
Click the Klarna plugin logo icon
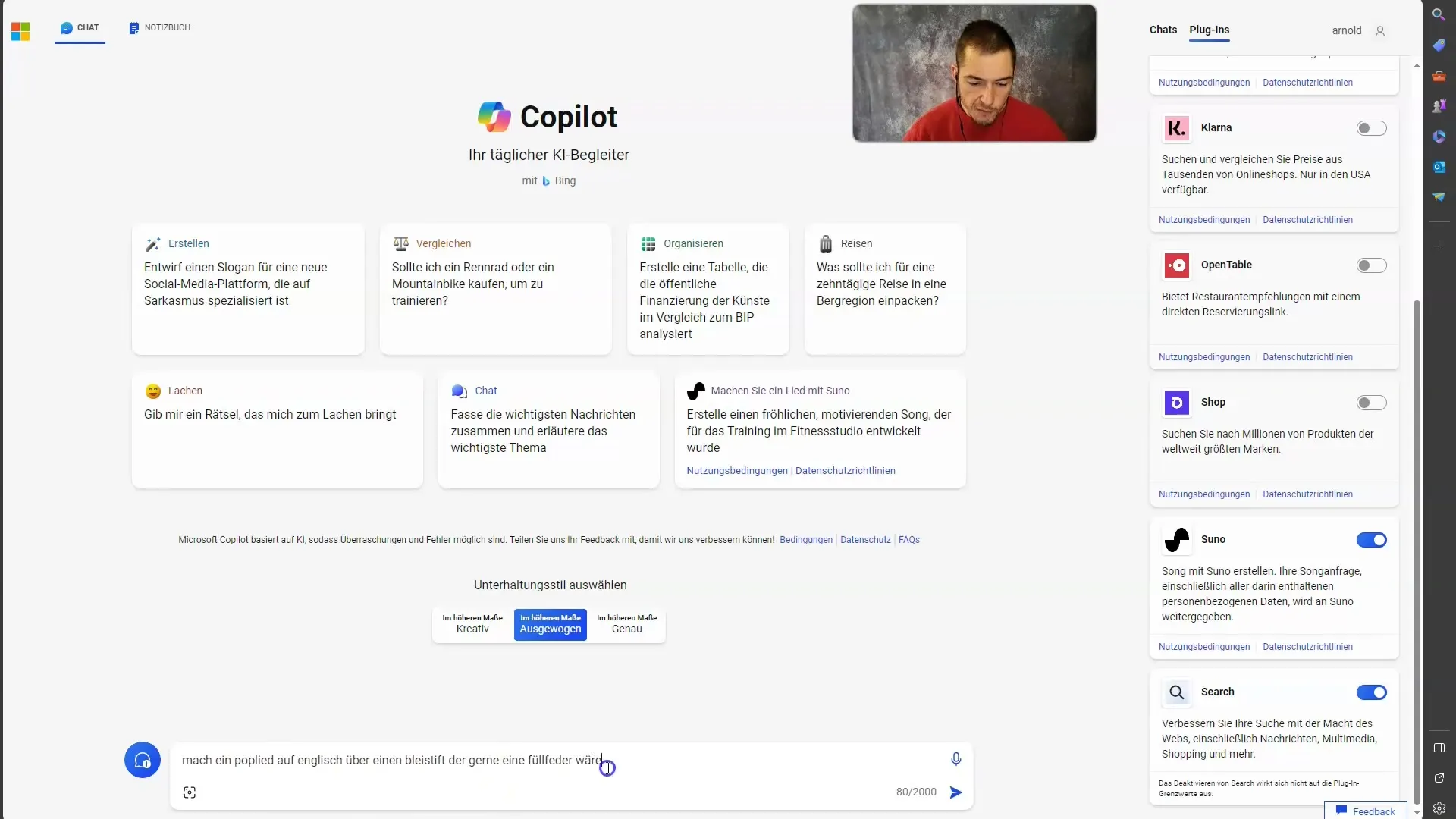(x=1176, y=127)
